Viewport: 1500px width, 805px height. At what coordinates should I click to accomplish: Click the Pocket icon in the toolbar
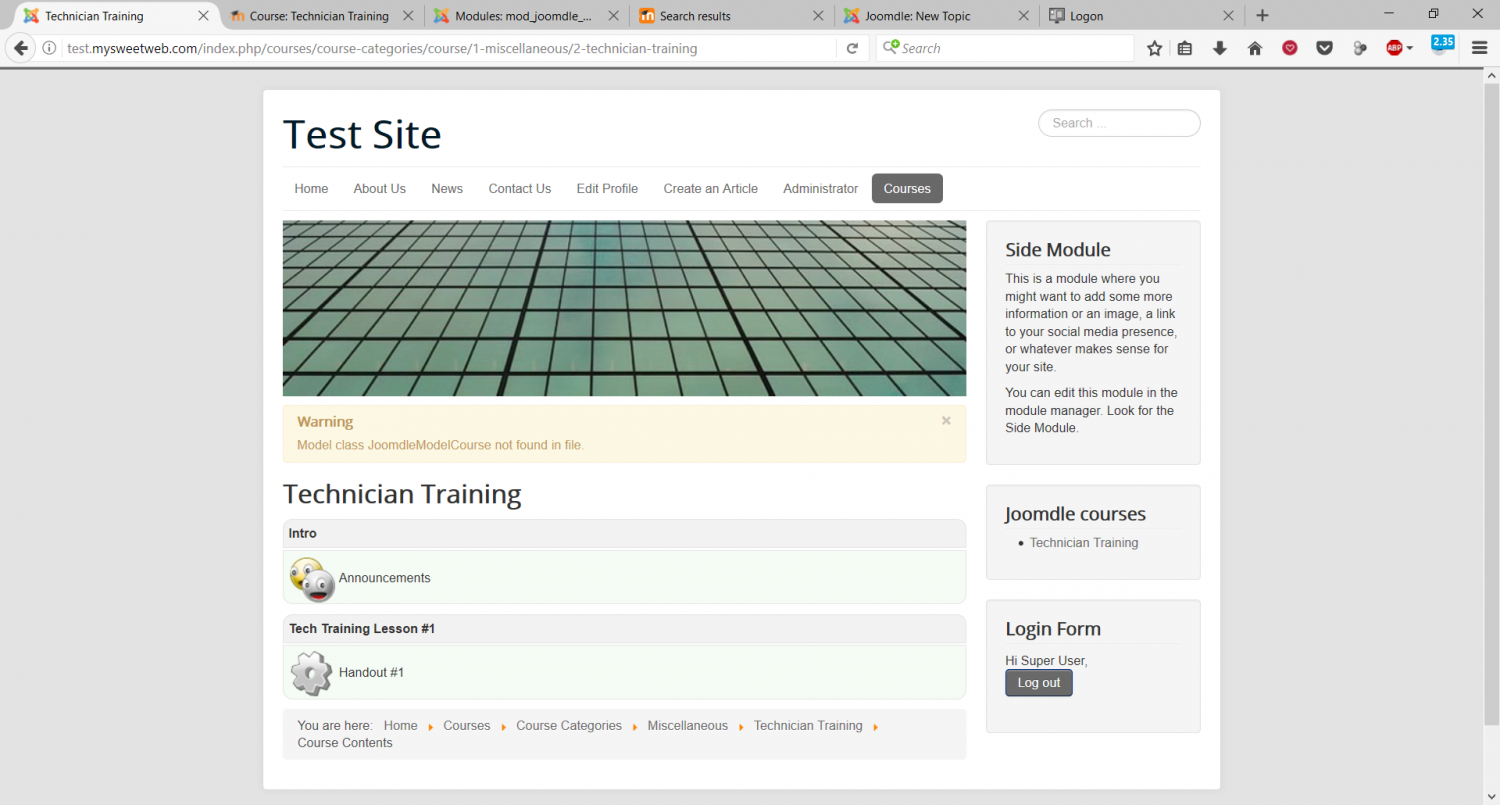[x=1324, y=48]
